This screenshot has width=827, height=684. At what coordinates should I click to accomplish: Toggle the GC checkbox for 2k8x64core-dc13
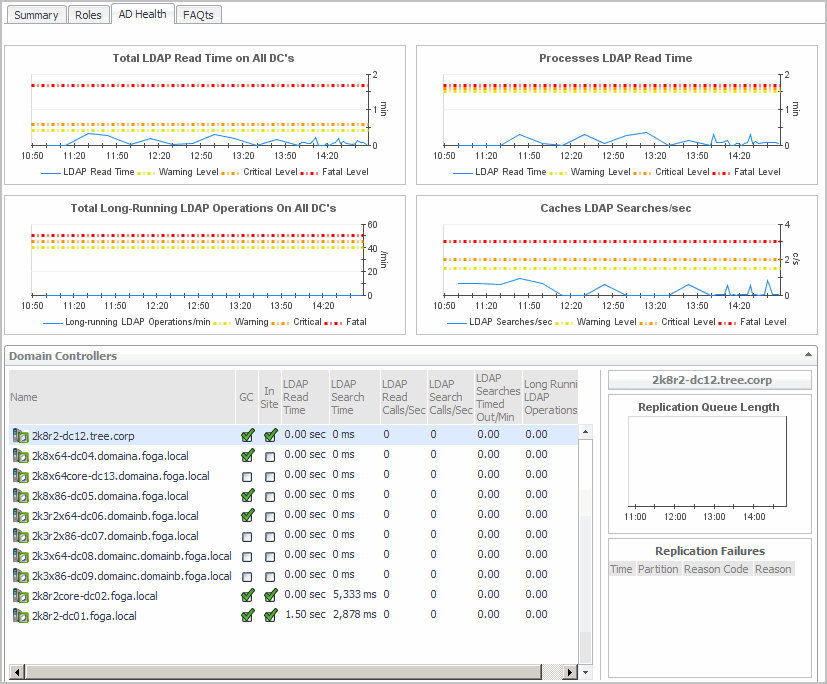coord(247,476)
